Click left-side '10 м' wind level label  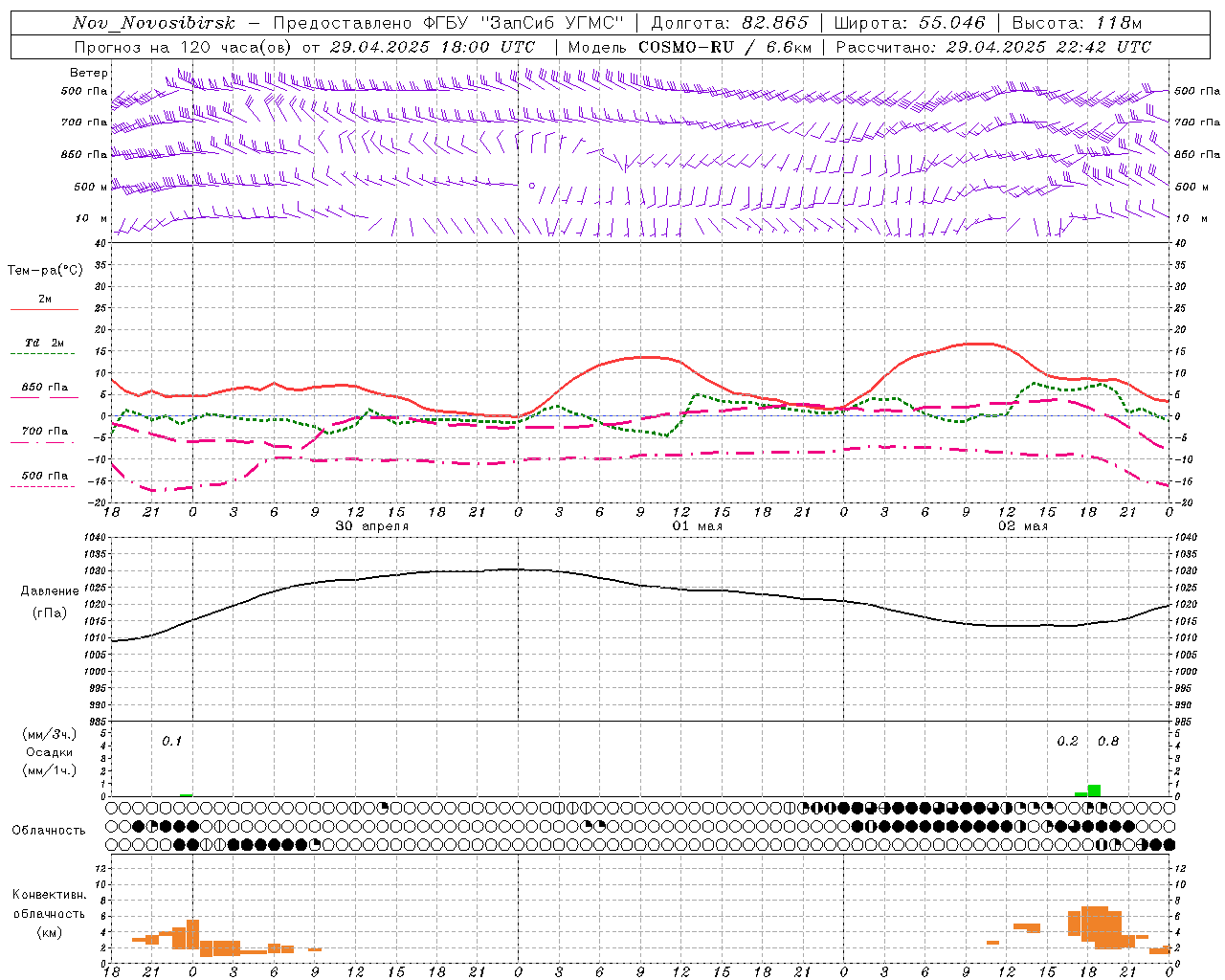[92, 218]
